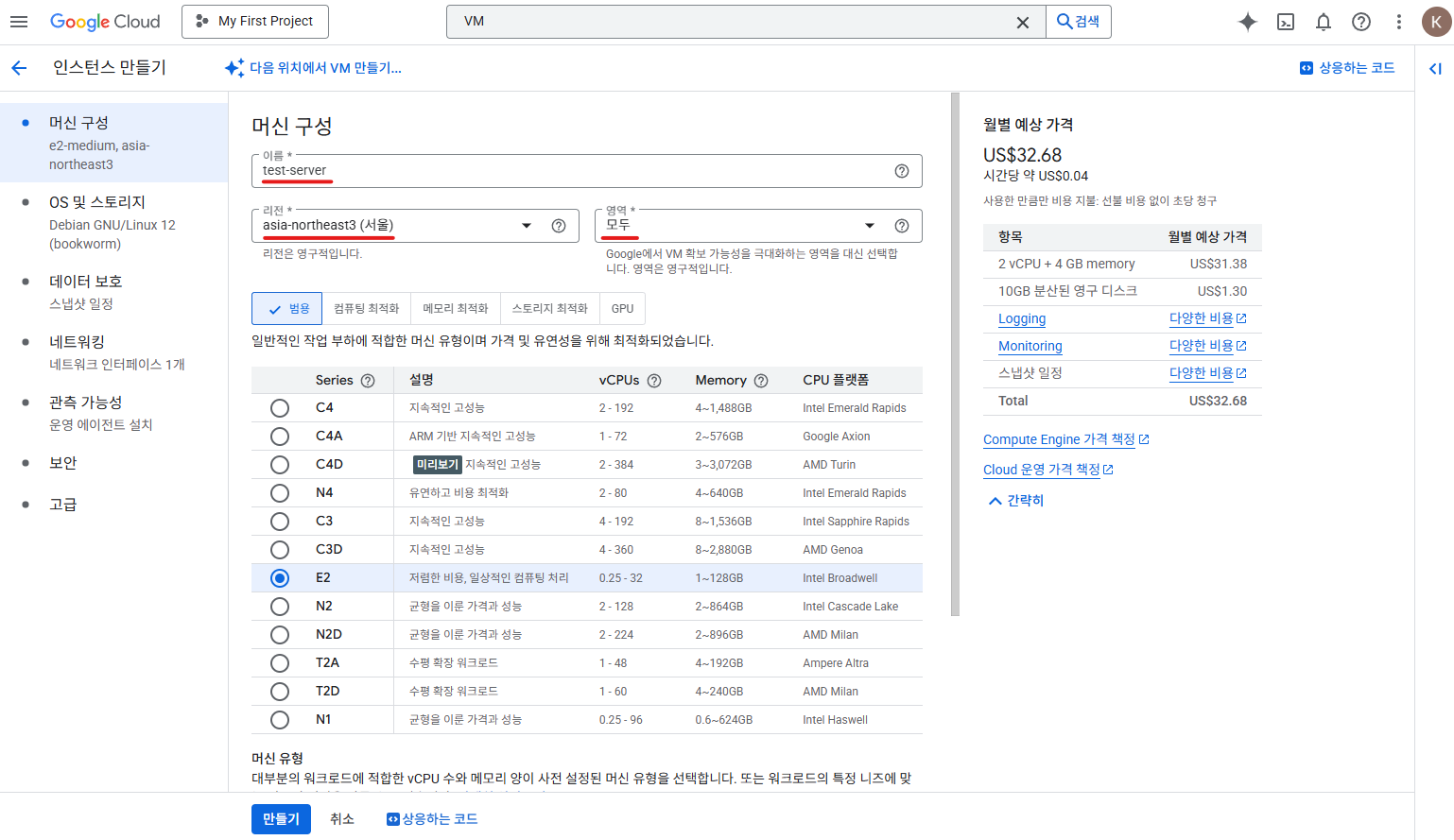Viewport: 1454px width, 840px height.
Task: Click the 만들기 create button
Action: pos(281,819)
